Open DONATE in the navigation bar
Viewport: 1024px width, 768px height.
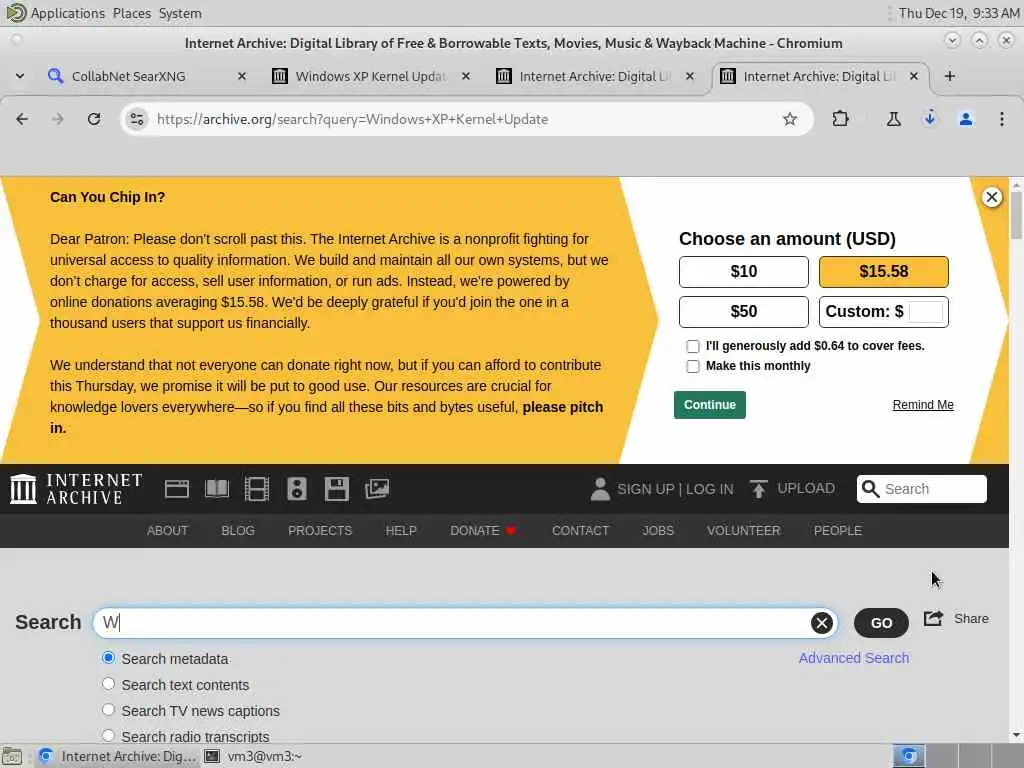tap(483, 530)
